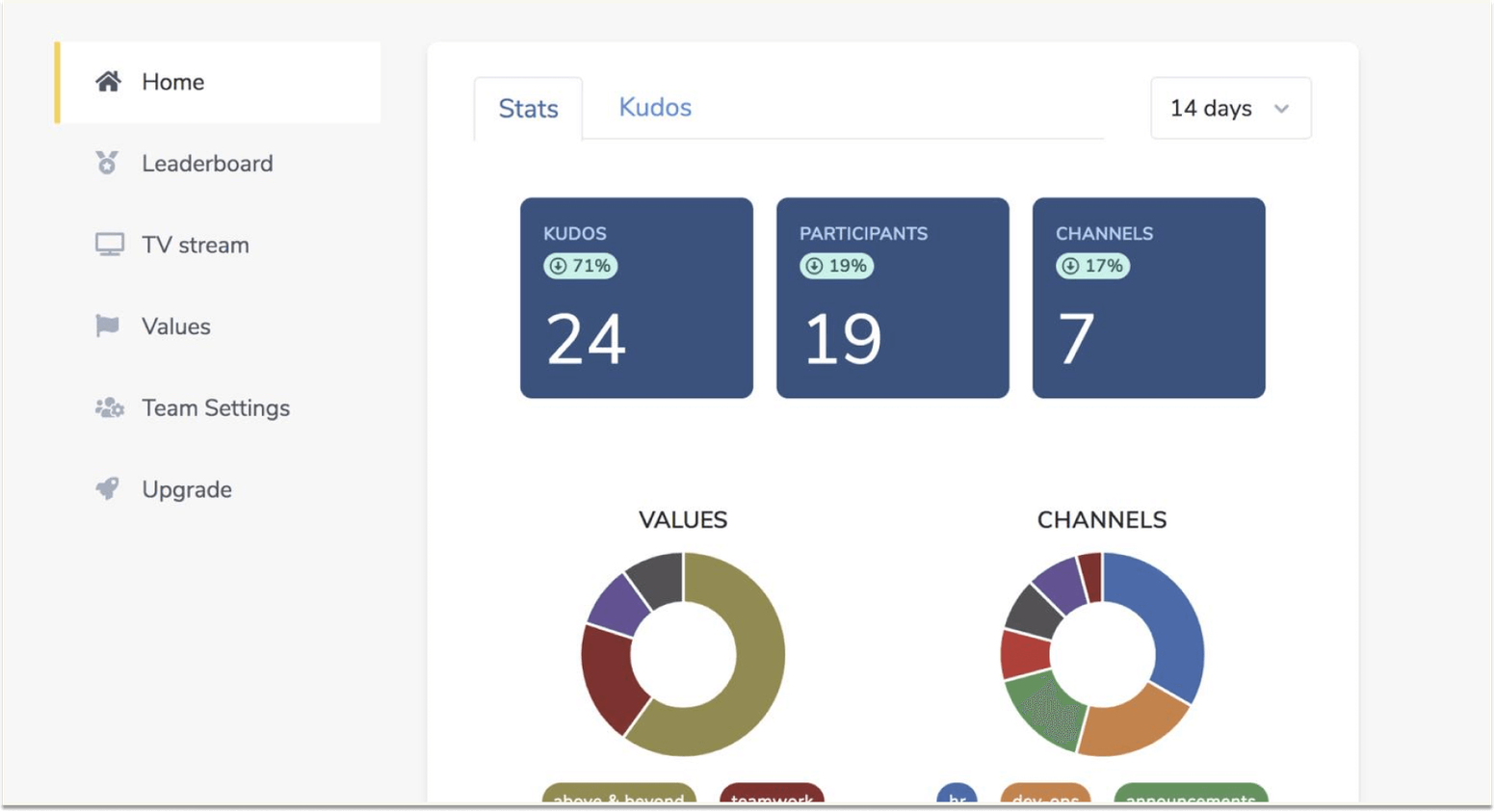The image size is (1495, 812).
Task: Click the CHANNELS stat card showing 7
Action: [1149, 298]
